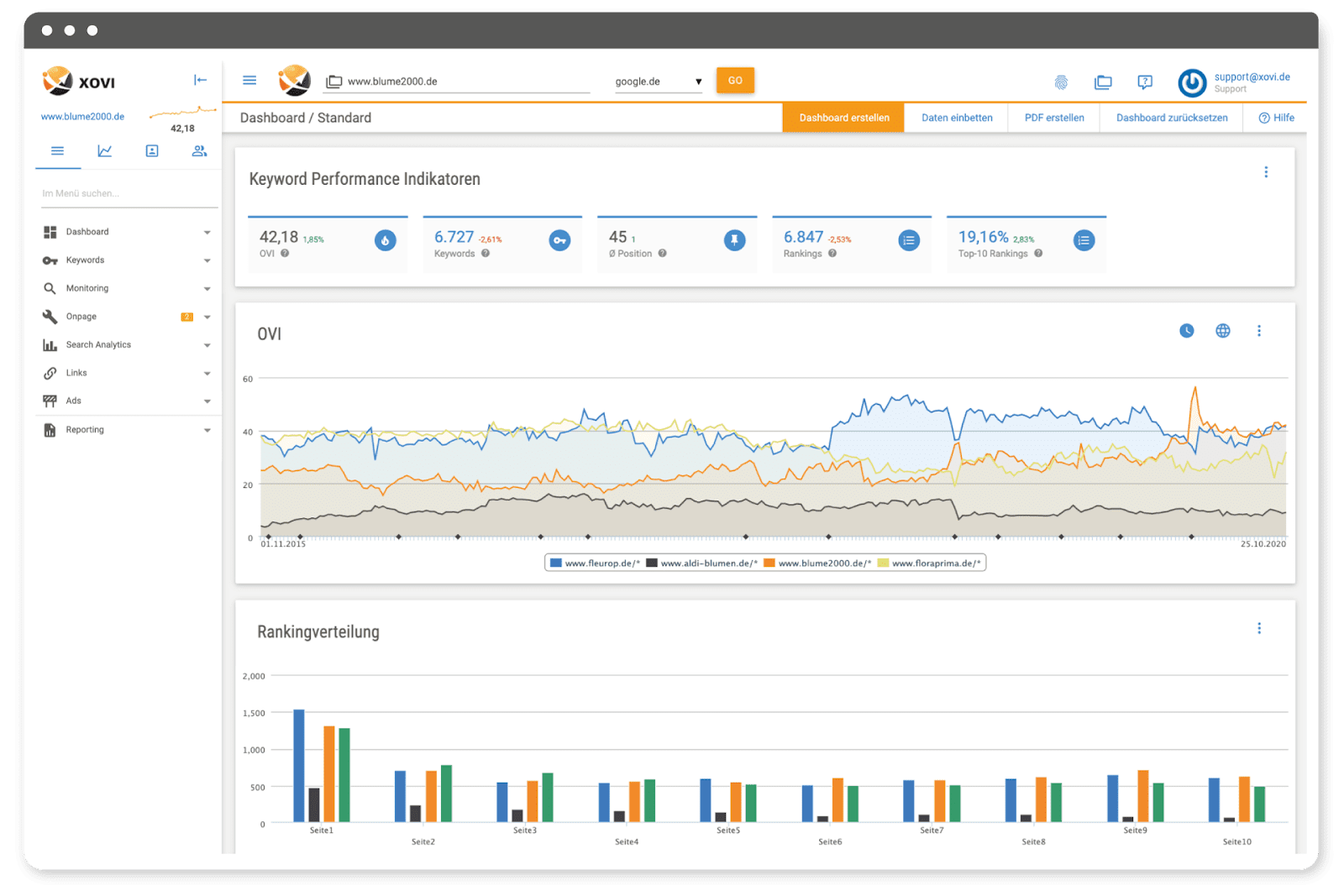The image size is (1344, 896).
Task: Click Dashboard erstellen tab
Action: coord(844,118)
